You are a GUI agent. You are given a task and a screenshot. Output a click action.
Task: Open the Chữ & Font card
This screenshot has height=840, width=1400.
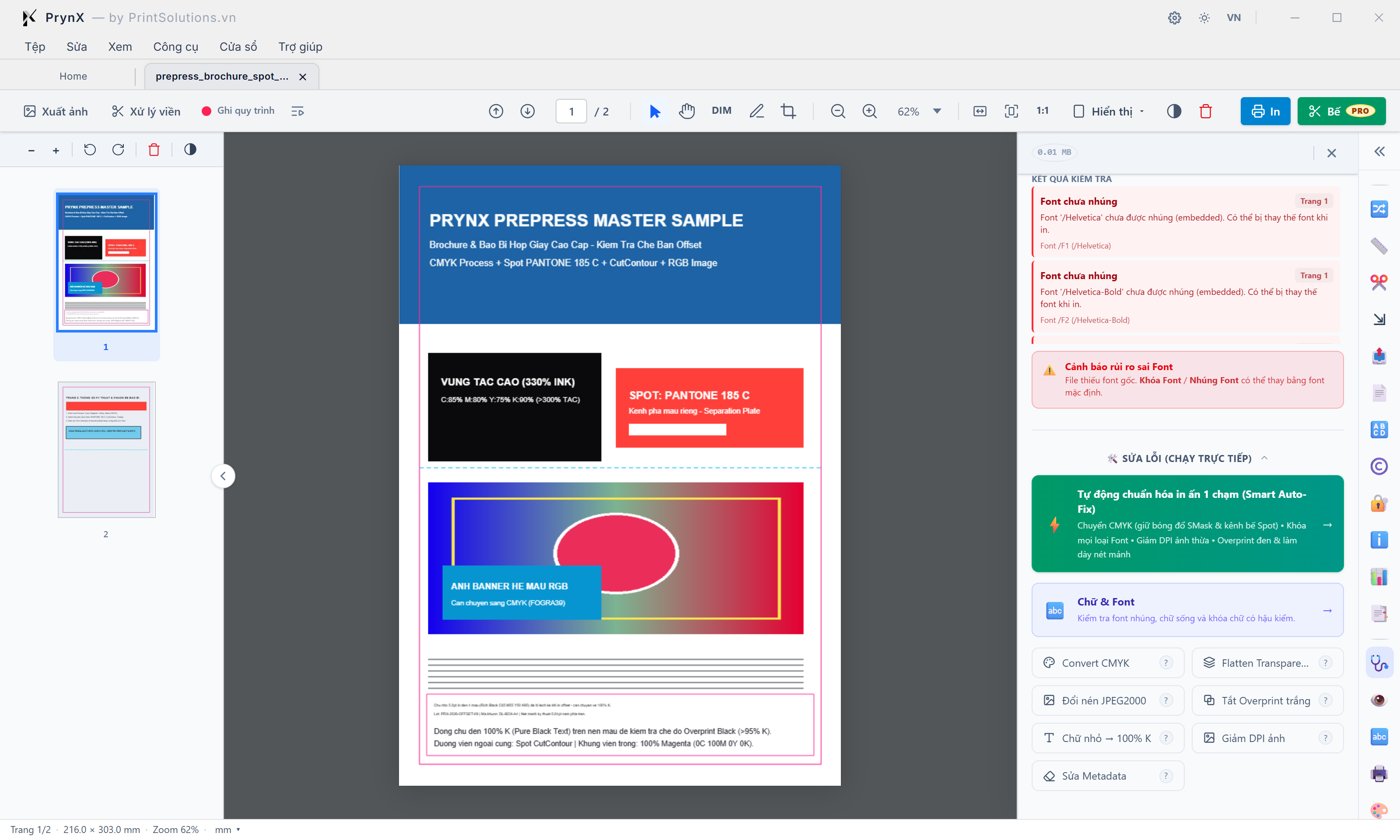click(1187, 609)
